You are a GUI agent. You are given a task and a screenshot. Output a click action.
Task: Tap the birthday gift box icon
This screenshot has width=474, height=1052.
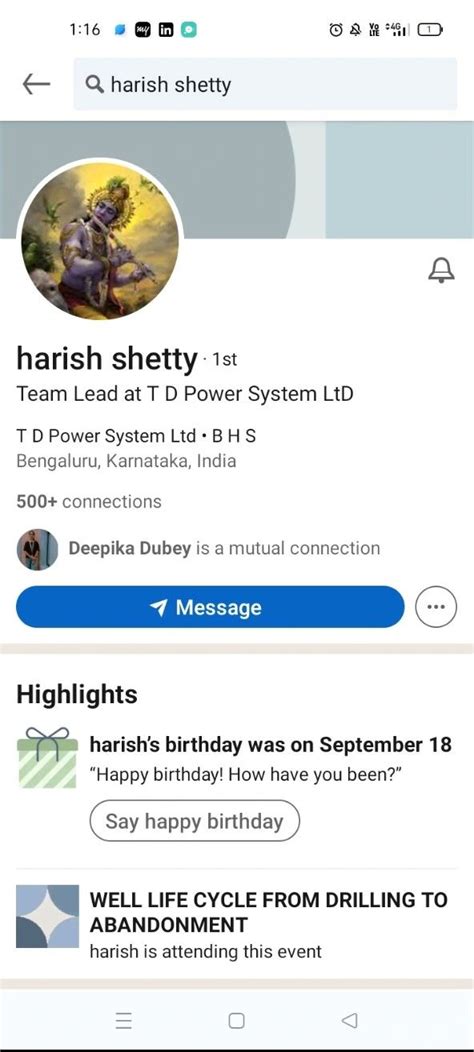click(x=47, y=757)
